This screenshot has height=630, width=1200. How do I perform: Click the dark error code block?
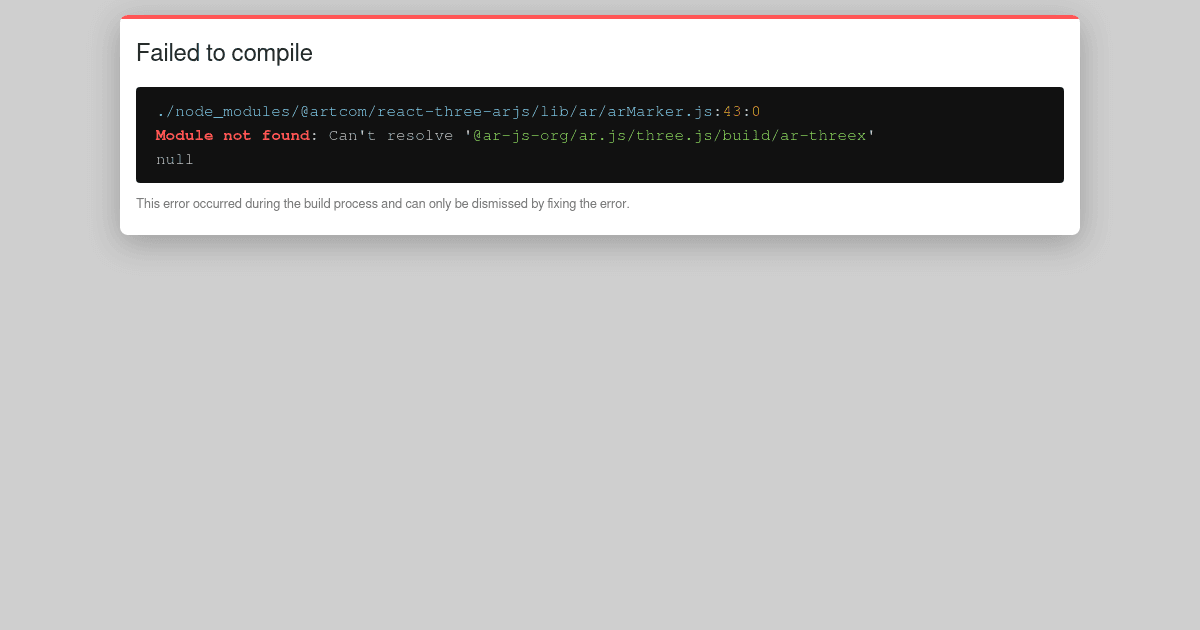[x=600, y=135]
